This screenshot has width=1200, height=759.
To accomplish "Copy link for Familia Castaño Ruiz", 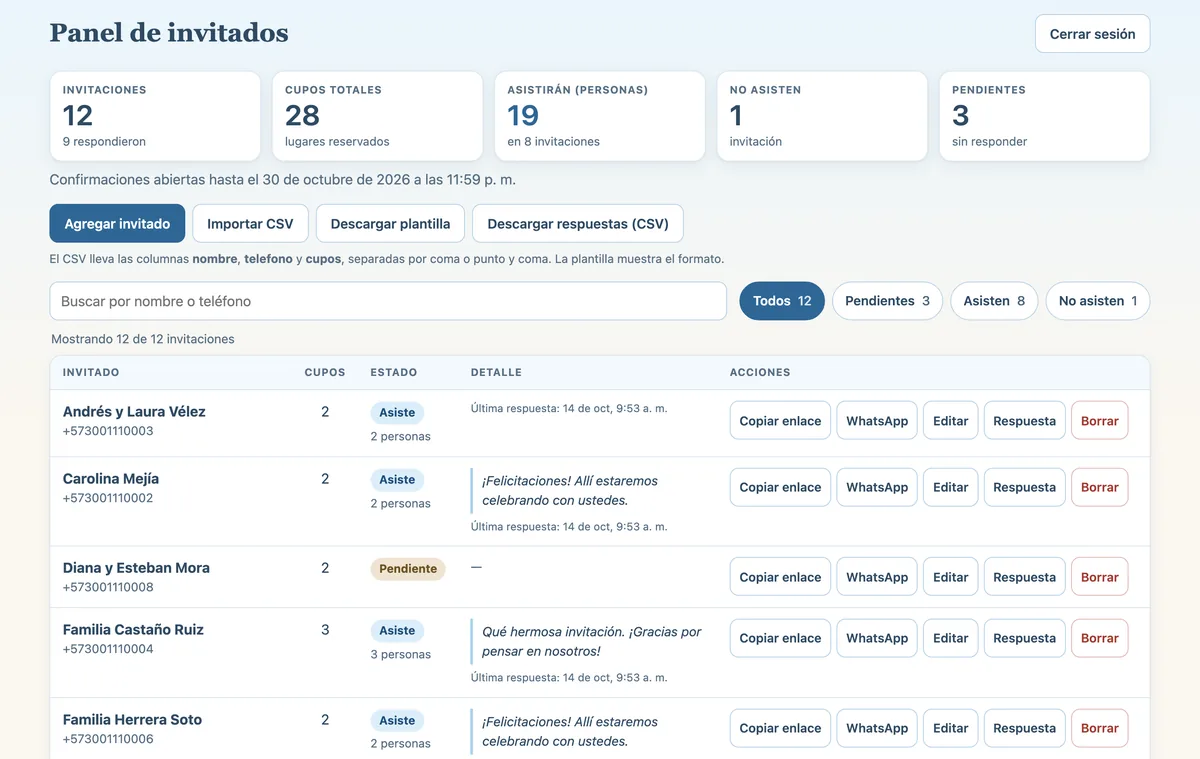I will point(780,638).
